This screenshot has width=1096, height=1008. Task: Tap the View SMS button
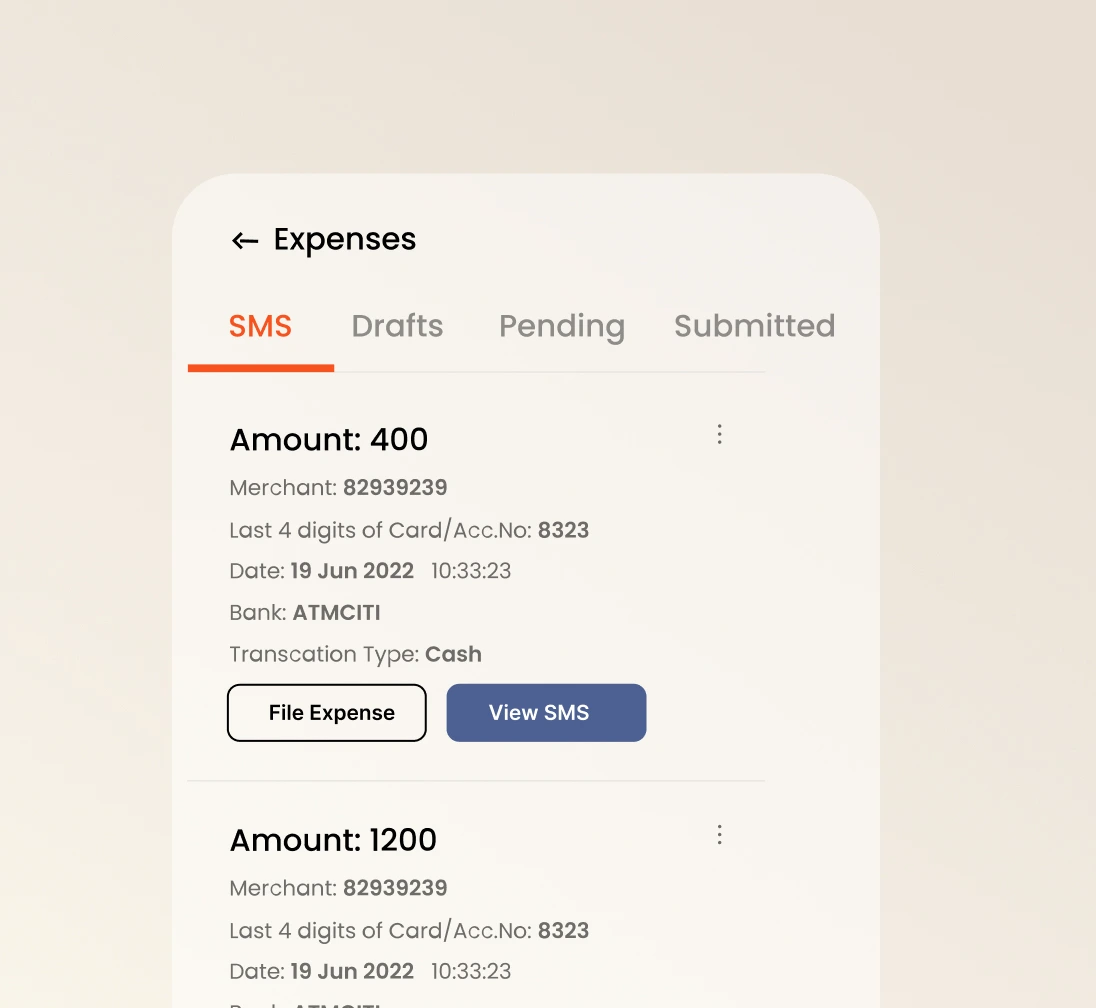coord(546,713)
